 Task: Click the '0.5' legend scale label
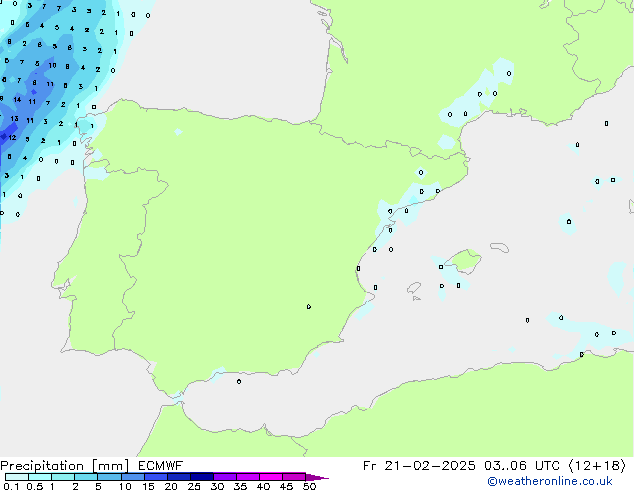point(34,486)
